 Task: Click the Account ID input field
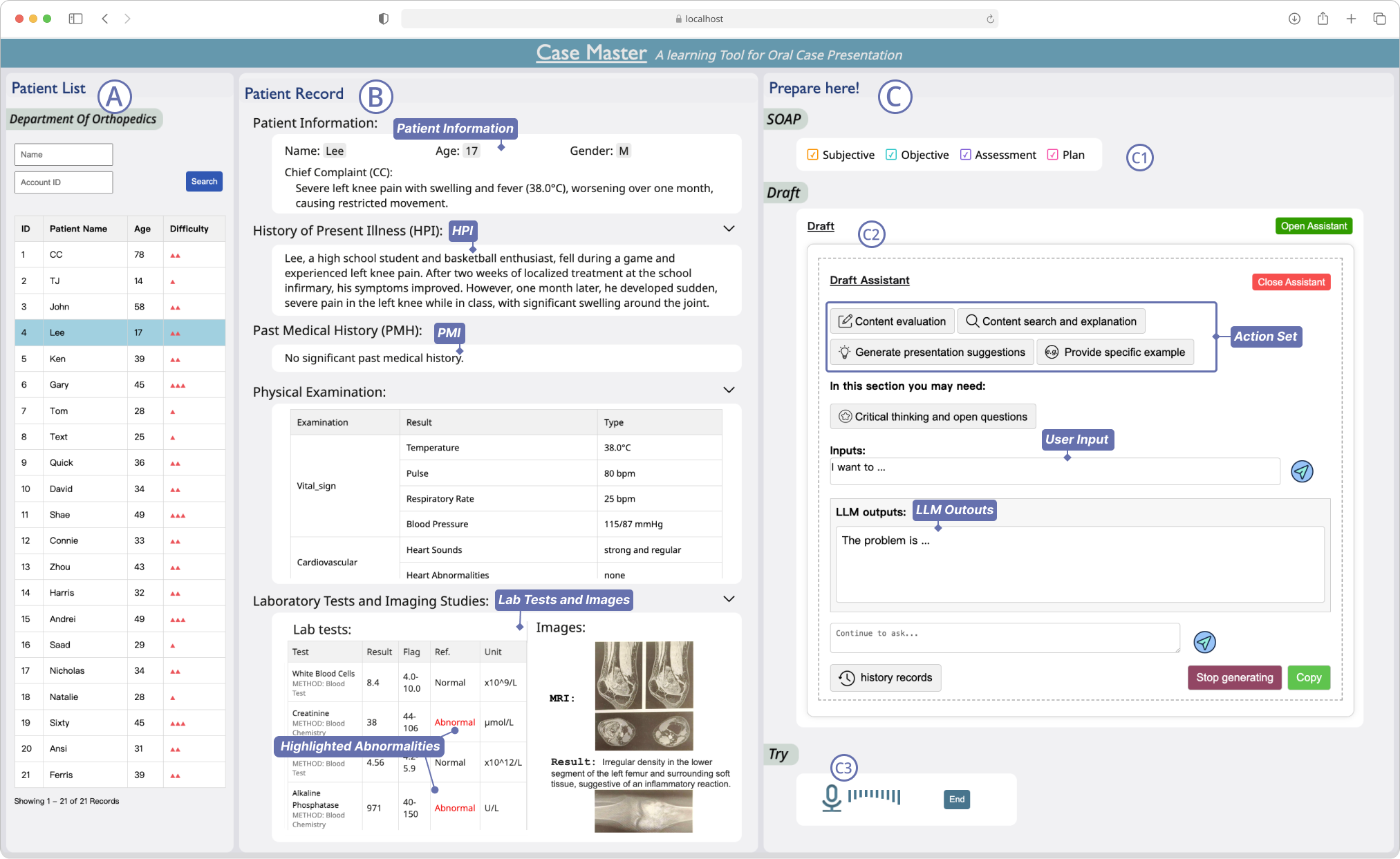(x=64, y=182)
